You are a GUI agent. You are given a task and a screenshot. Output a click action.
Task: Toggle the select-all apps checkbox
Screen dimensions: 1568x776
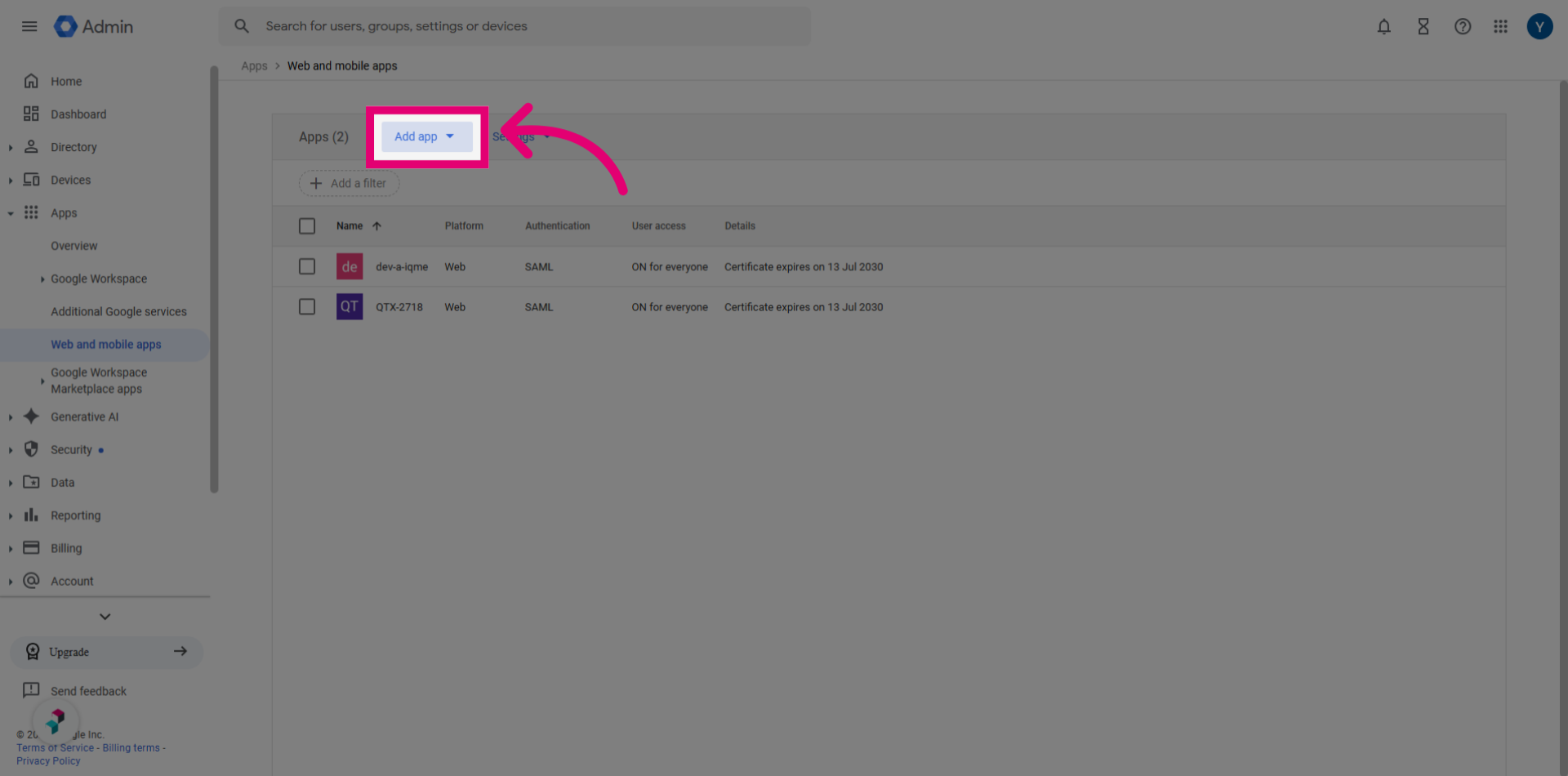click(307, 226)
